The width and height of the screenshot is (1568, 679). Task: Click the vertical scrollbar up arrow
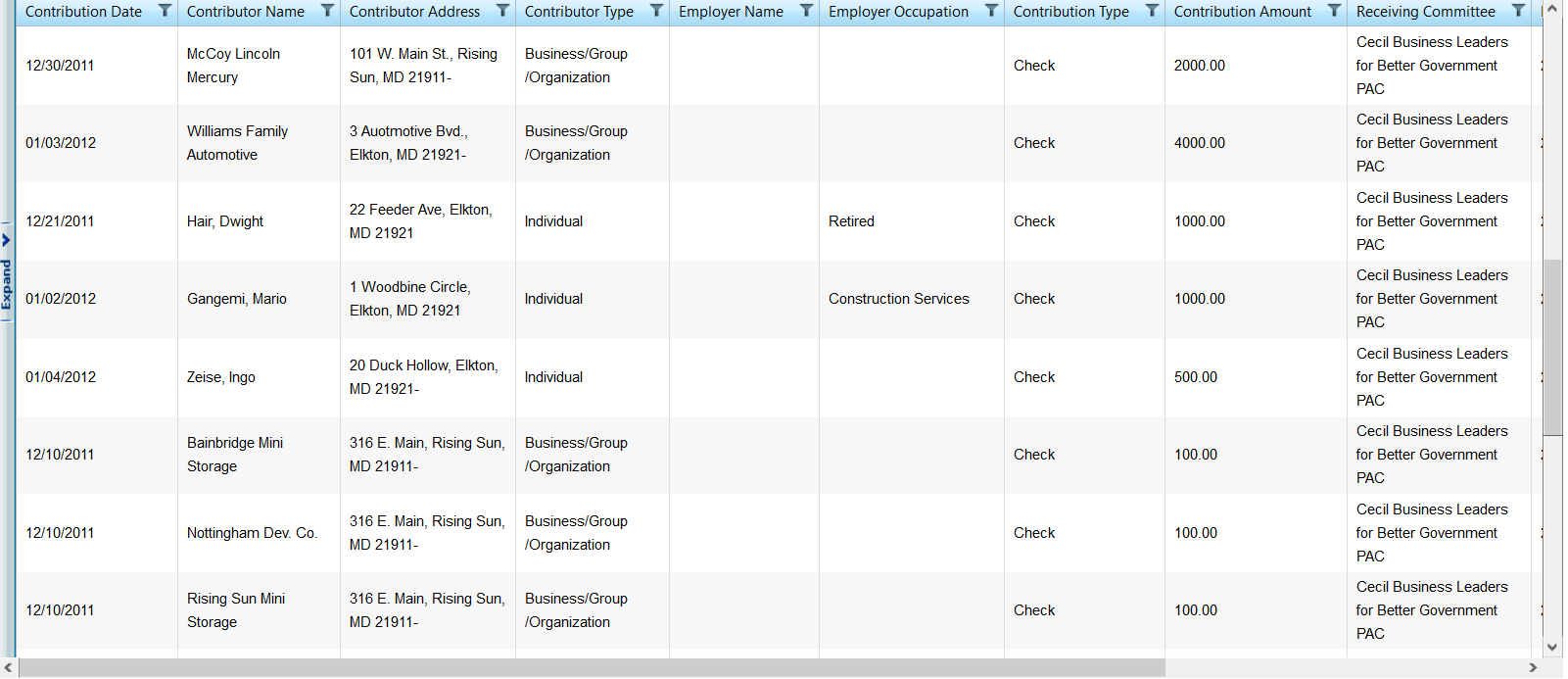tap(1552, 9)
